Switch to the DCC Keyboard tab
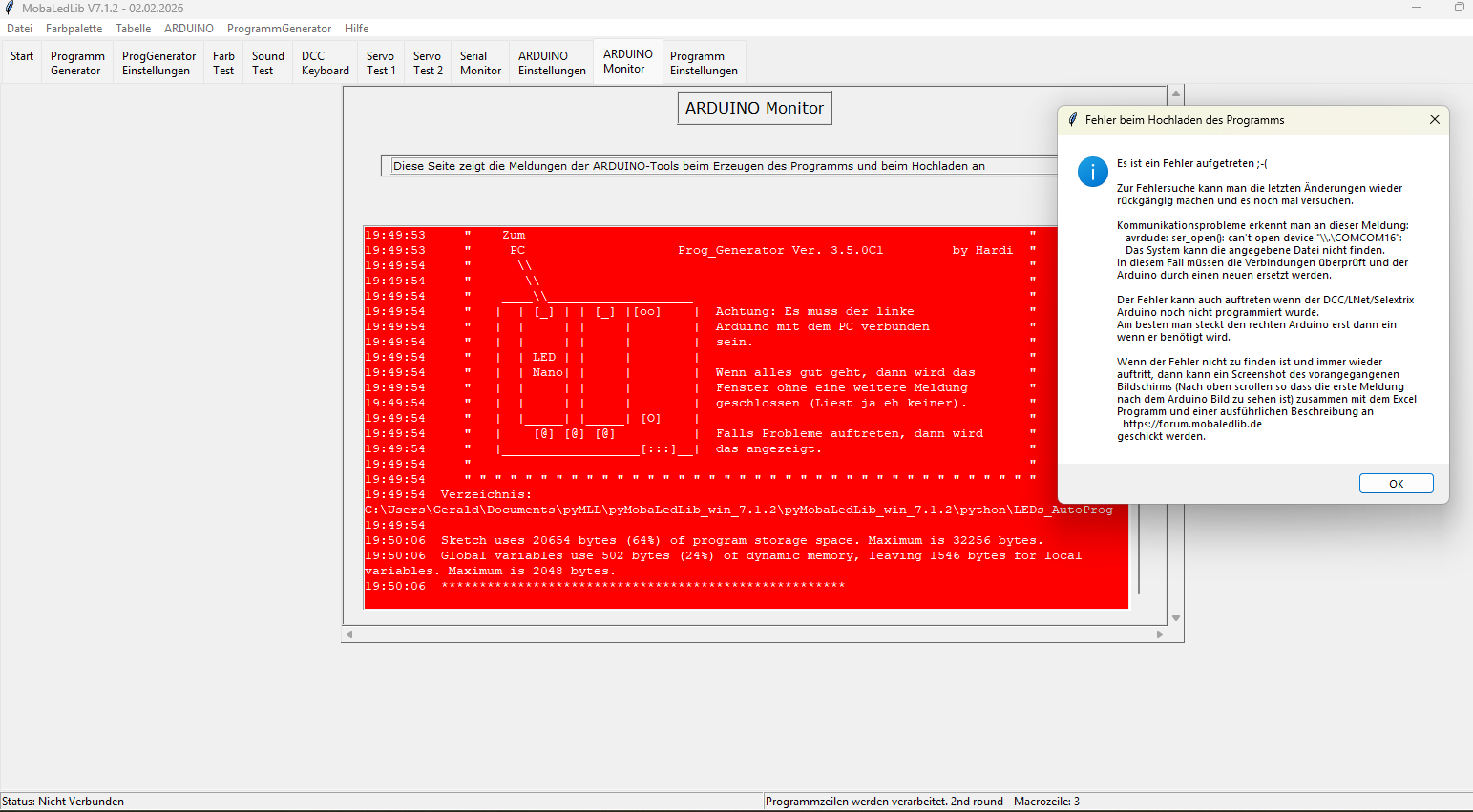The height and width of the screenshot is (812, 1473). [x=325, y=63]
